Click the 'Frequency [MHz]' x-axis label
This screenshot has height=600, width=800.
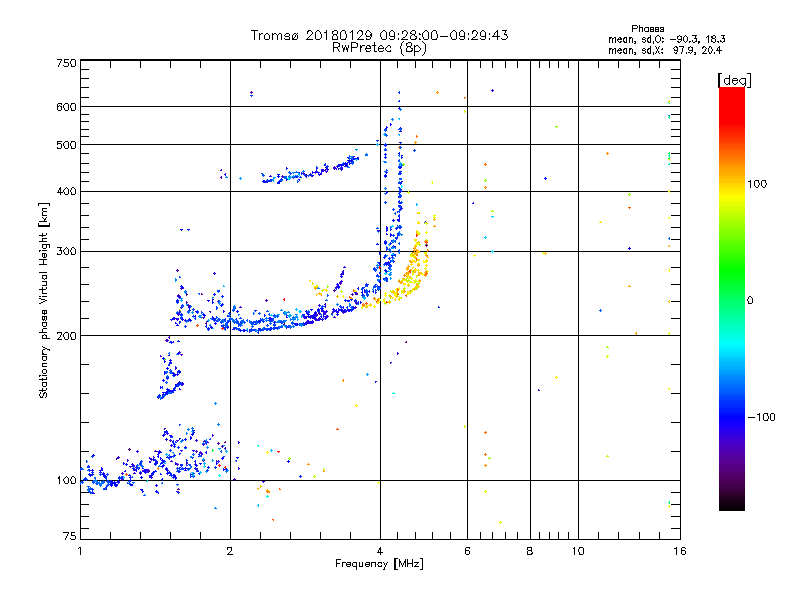coord(379,564)
